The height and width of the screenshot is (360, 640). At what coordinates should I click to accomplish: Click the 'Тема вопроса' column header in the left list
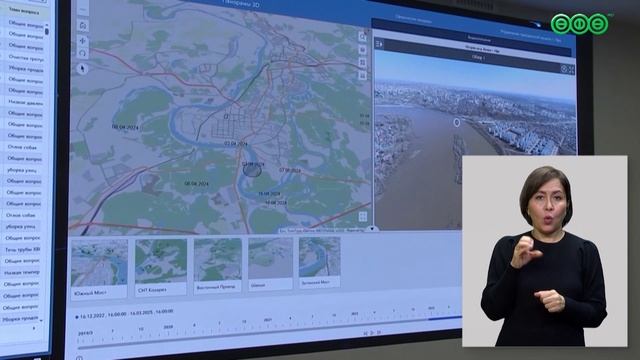tap(24, 11)
